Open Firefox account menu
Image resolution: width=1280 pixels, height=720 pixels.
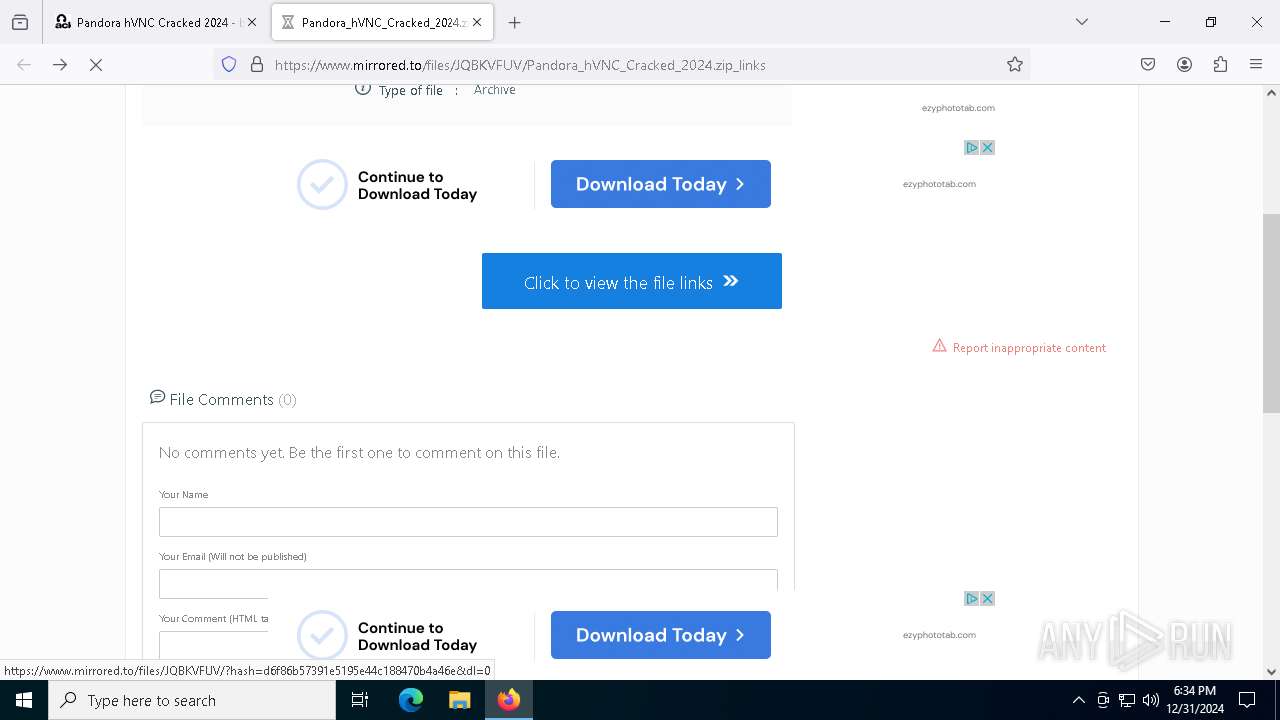pyautogui.click(x=1184, y=64)
